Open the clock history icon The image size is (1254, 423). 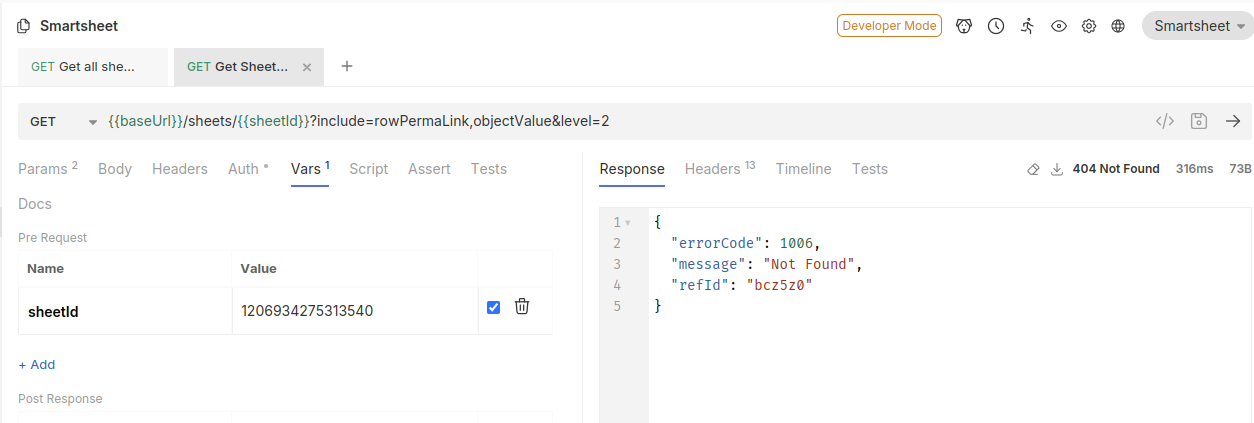tap(996, 26)
